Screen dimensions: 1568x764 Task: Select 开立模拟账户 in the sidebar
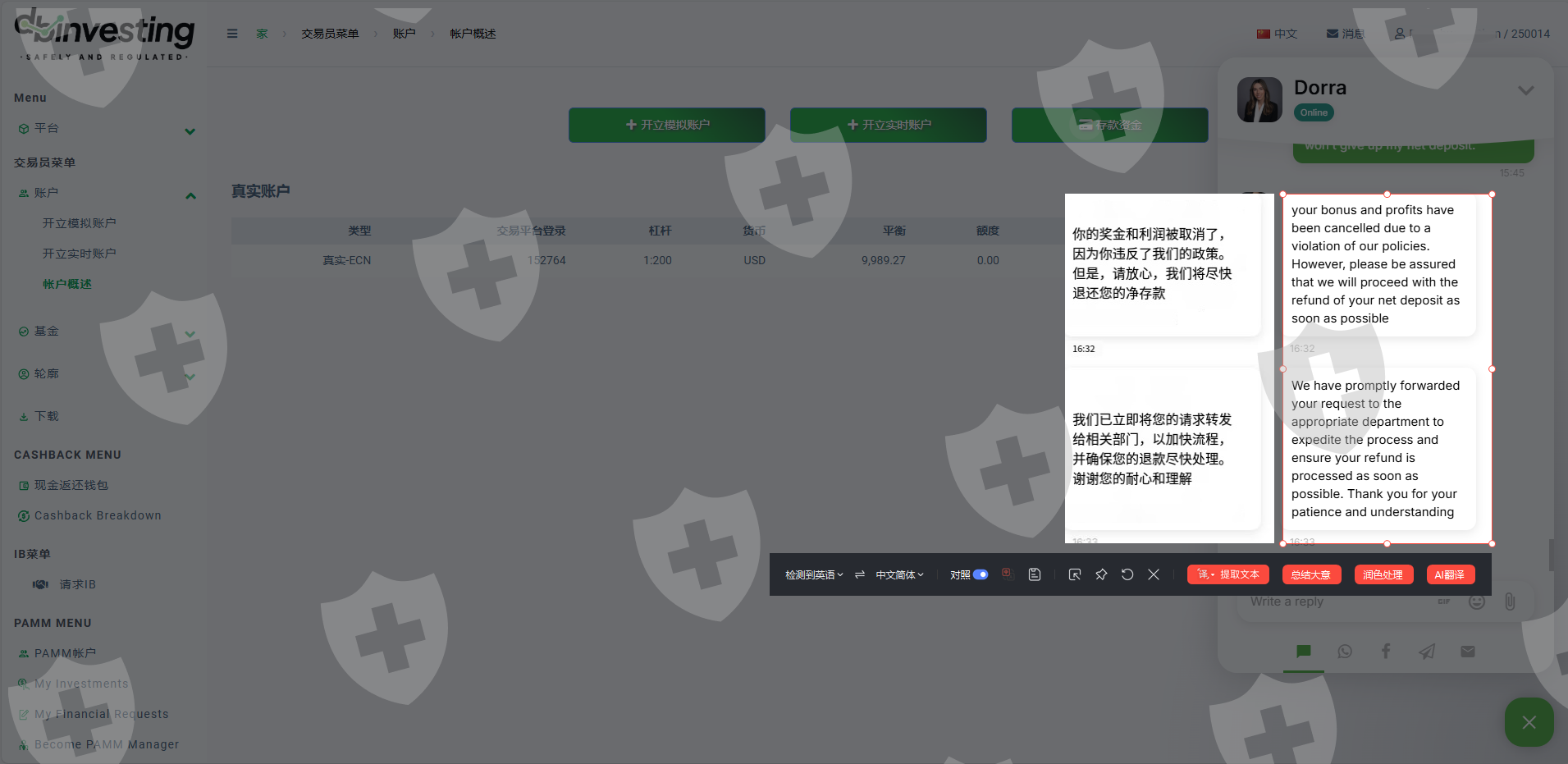click(x=80, y=223)
